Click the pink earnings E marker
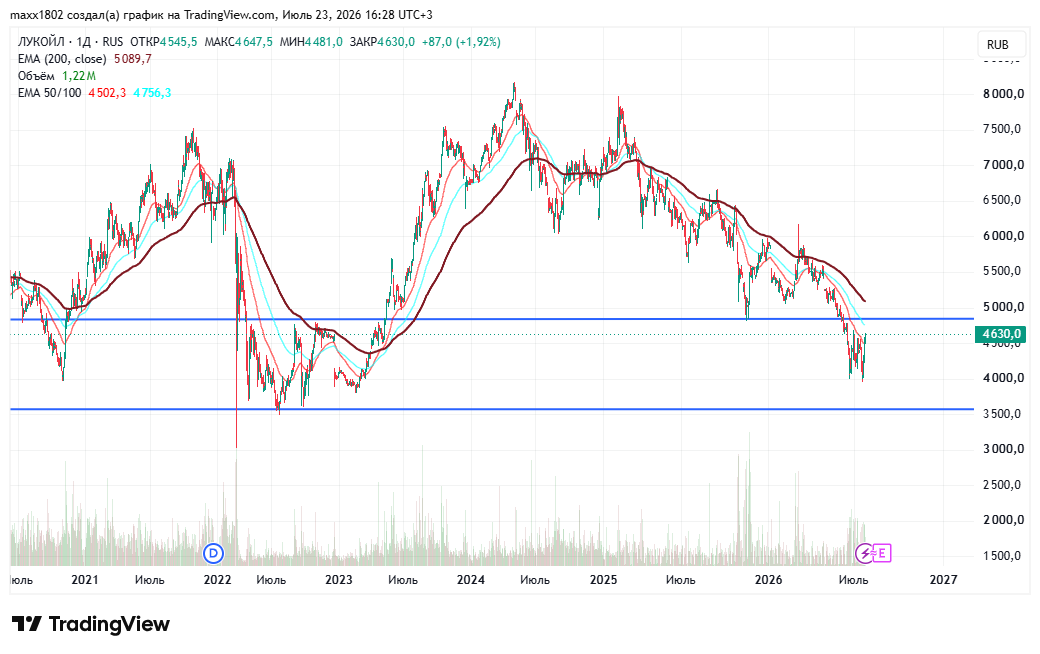The height and width of the screenshot is (654, 1040). pos(882,553)
